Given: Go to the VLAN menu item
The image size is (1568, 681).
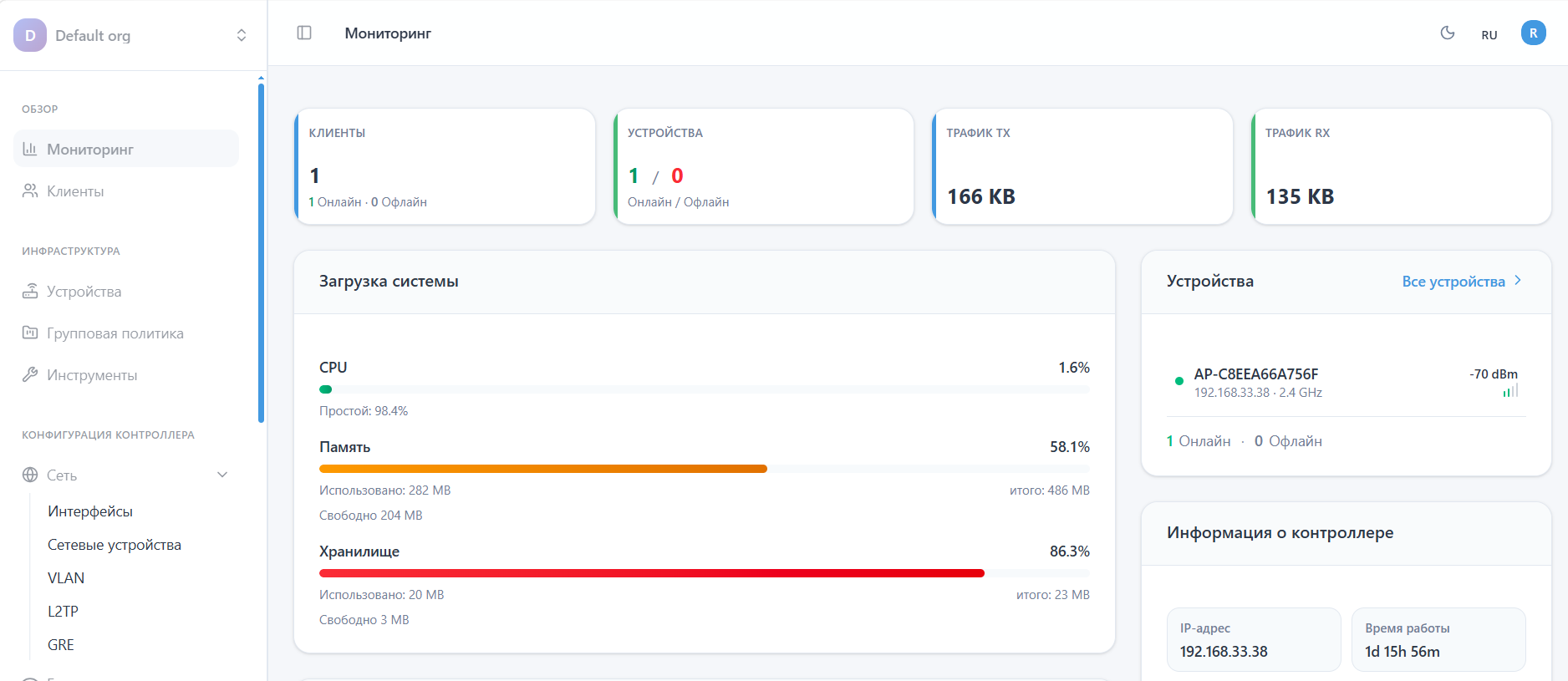Looking at the screenshot, I should pyautogui.click(x=66, y=578).
